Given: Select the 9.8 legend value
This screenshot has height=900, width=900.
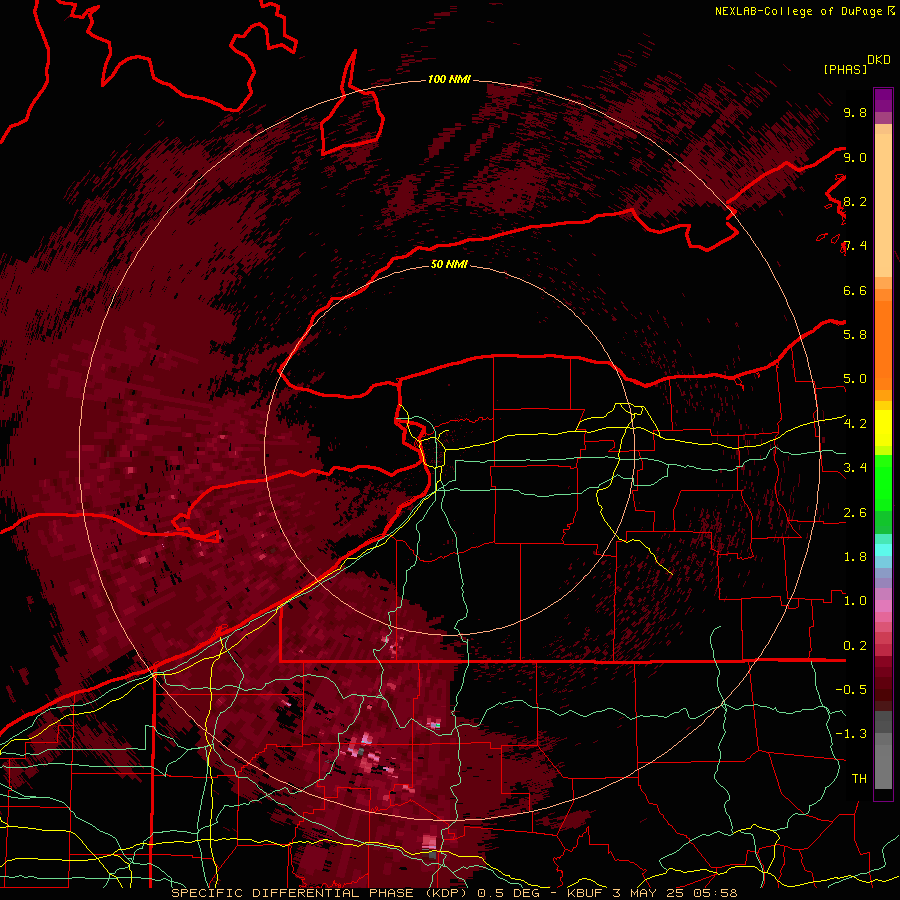Looking at the screenshot, I should pos(855,113).
